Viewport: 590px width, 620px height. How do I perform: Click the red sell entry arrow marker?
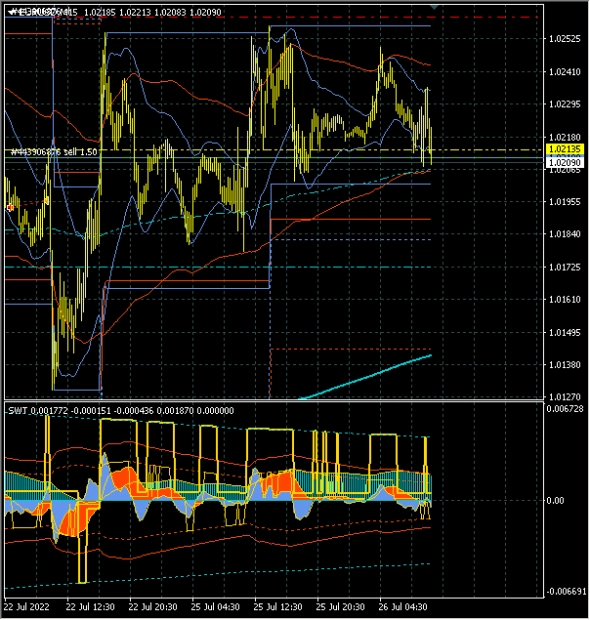(x=10, y=208)
